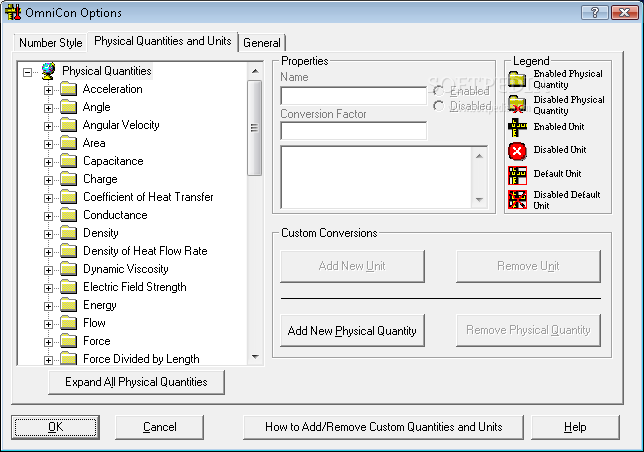Select the Conductance label in tree

tap(115, 215)
